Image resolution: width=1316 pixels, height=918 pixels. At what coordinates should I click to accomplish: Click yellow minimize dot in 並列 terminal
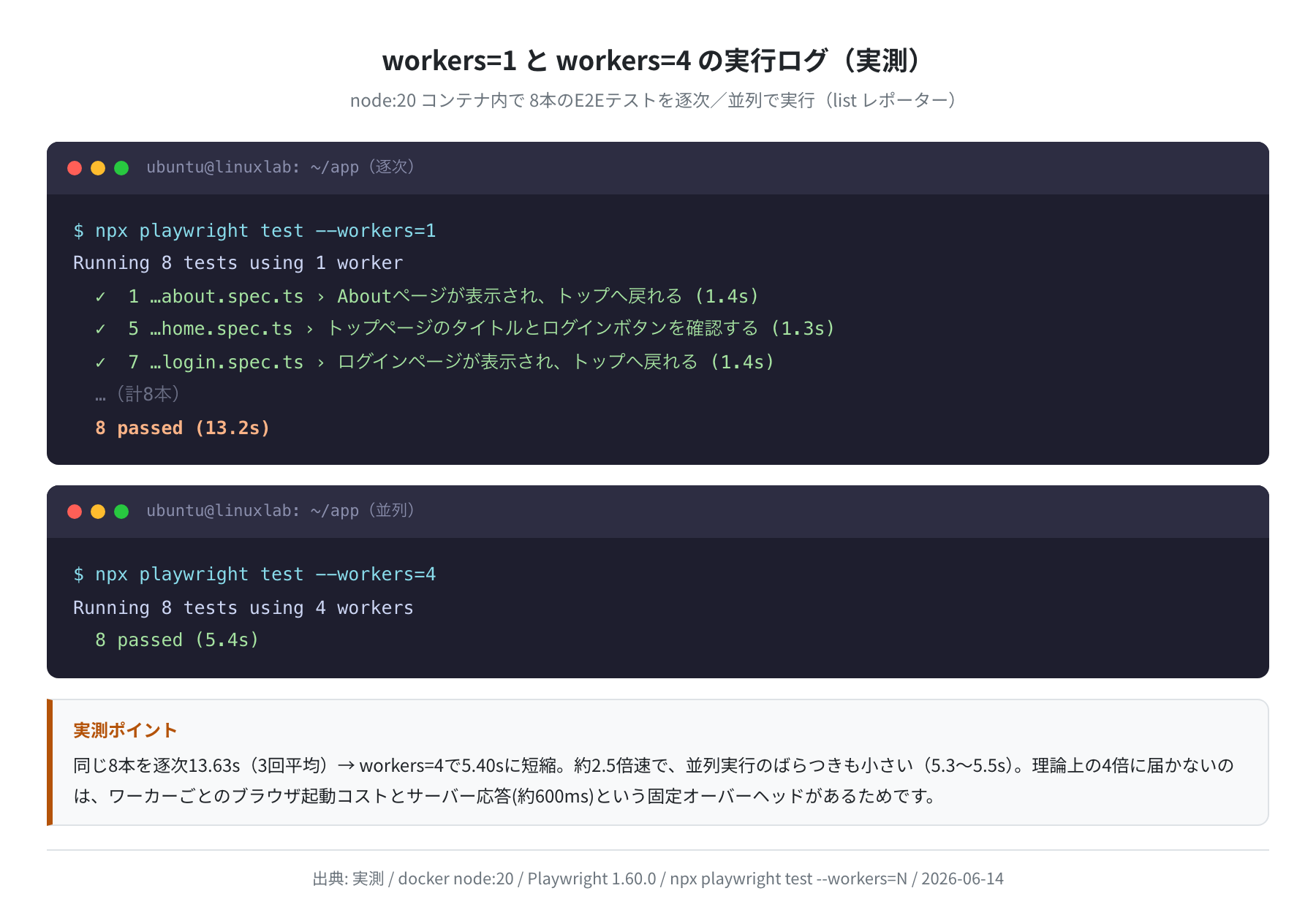pos(98,512)
